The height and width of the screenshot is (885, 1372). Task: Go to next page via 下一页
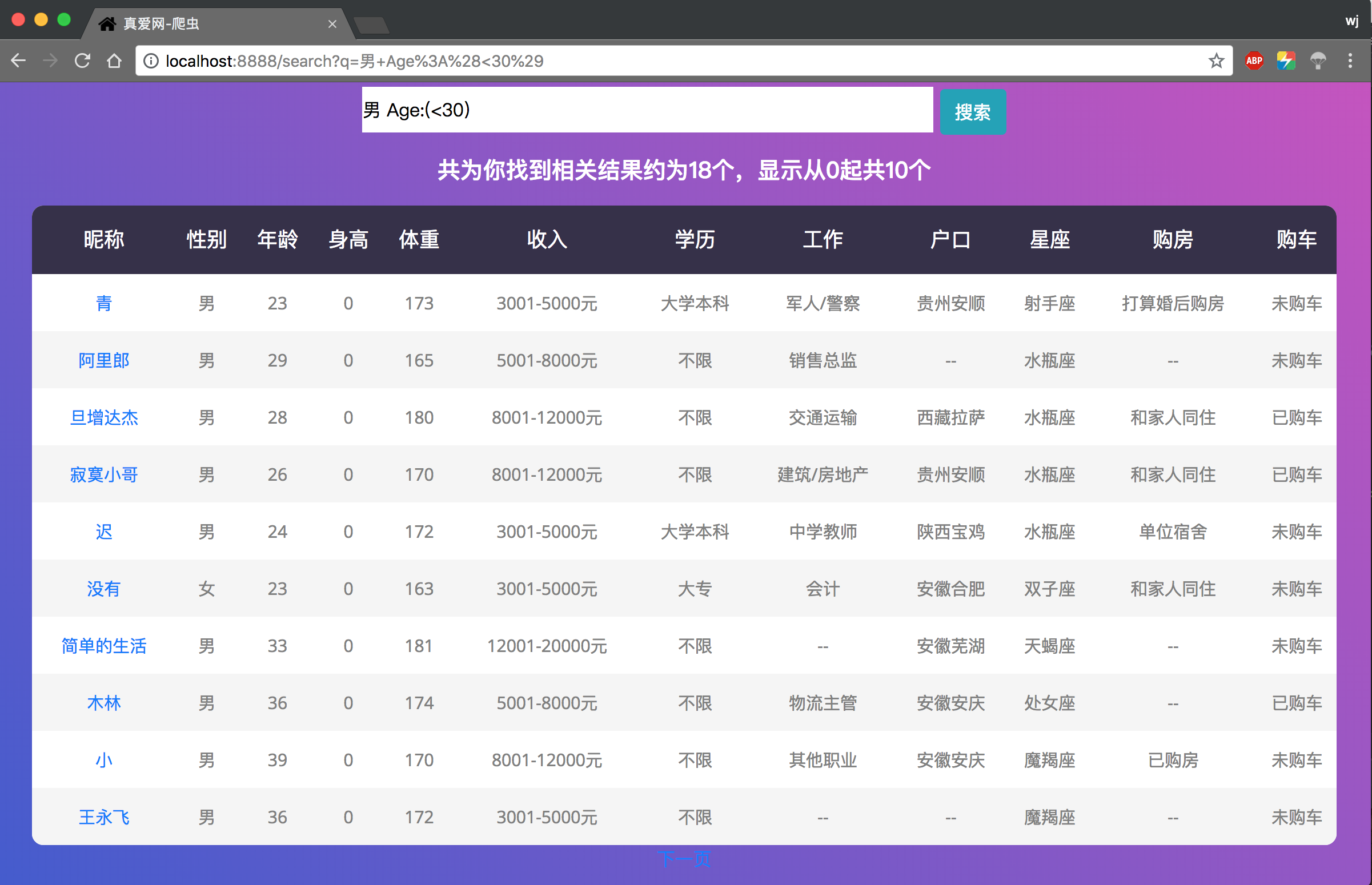684,859
